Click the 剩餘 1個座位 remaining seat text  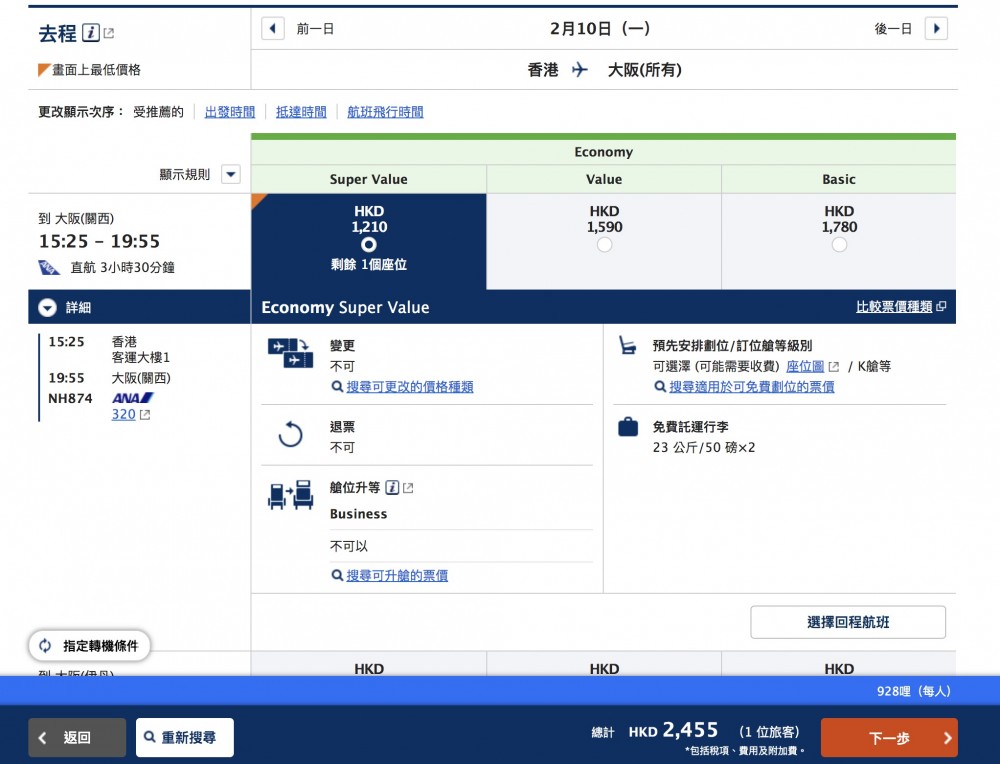369,265
